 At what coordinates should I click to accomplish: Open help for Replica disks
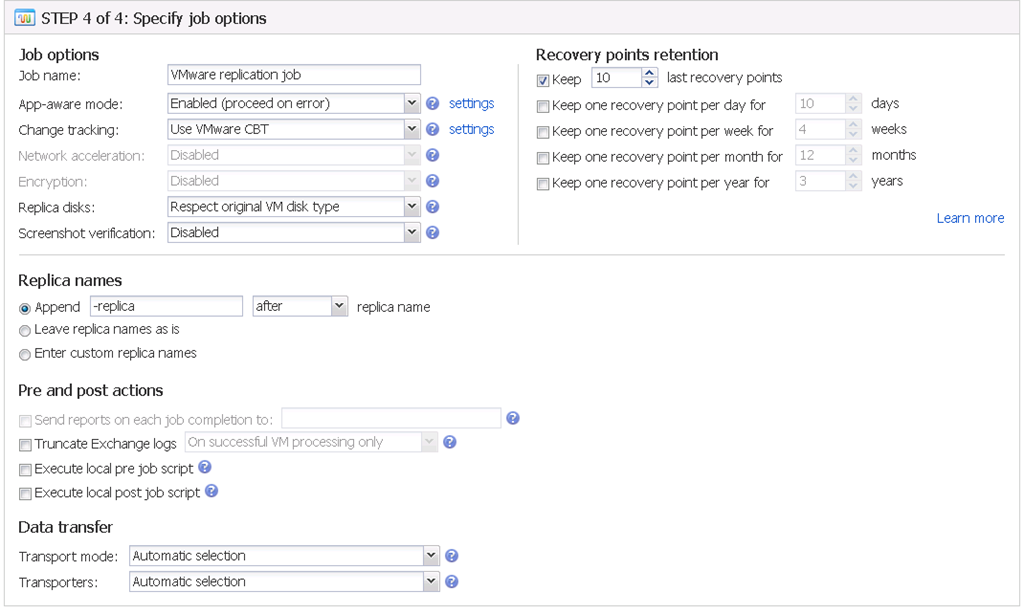coord(432,207)
